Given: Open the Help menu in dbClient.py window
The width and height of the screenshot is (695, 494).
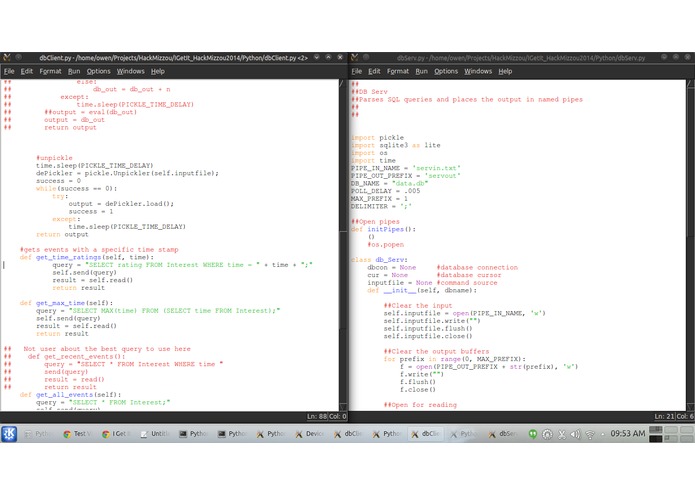Looking at the screenshot, I should coord(157,71).
